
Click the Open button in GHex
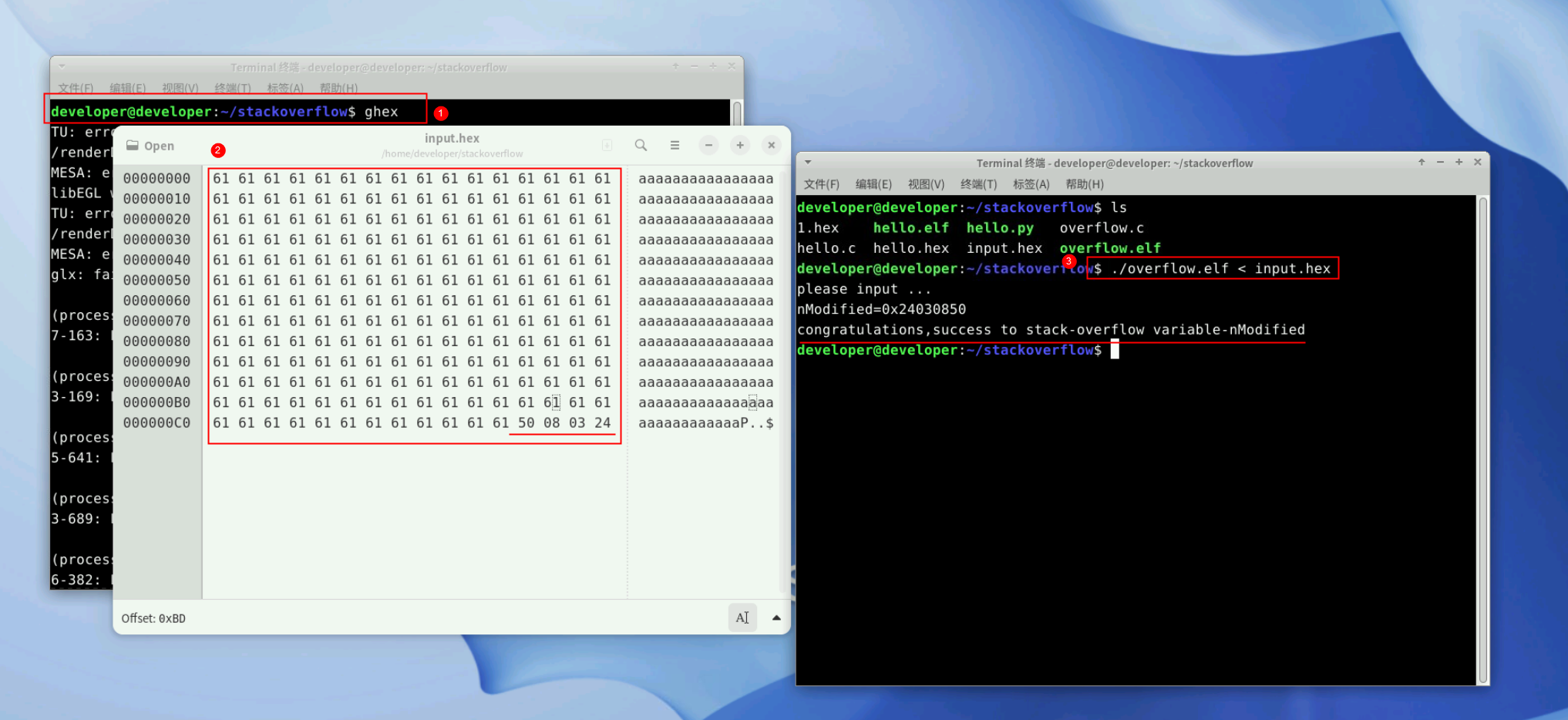point(150,146)
